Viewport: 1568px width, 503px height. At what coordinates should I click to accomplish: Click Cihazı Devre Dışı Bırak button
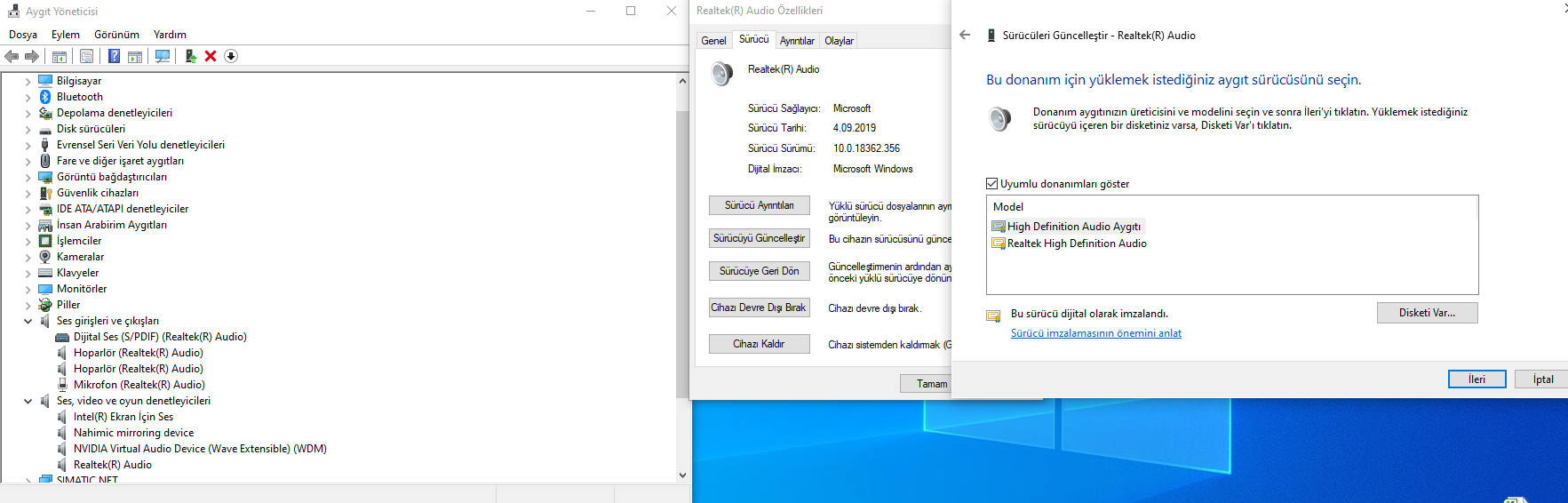click(x=760, y=307)
